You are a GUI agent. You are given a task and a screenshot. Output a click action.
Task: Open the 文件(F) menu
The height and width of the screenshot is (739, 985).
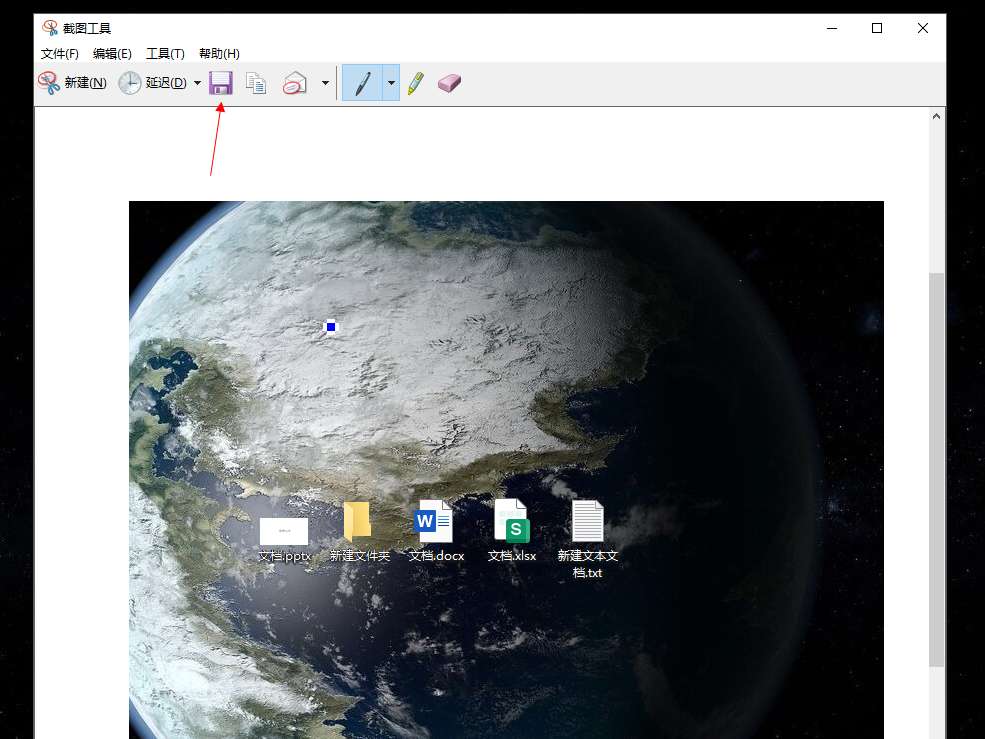pos(60,53)
